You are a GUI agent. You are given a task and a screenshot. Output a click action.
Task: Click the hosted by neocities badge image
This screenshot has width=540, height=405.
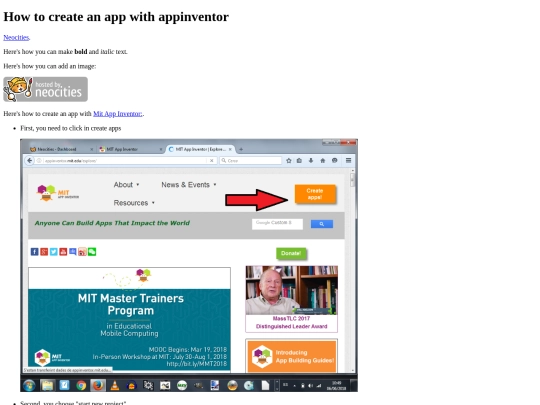click(45, 89)
